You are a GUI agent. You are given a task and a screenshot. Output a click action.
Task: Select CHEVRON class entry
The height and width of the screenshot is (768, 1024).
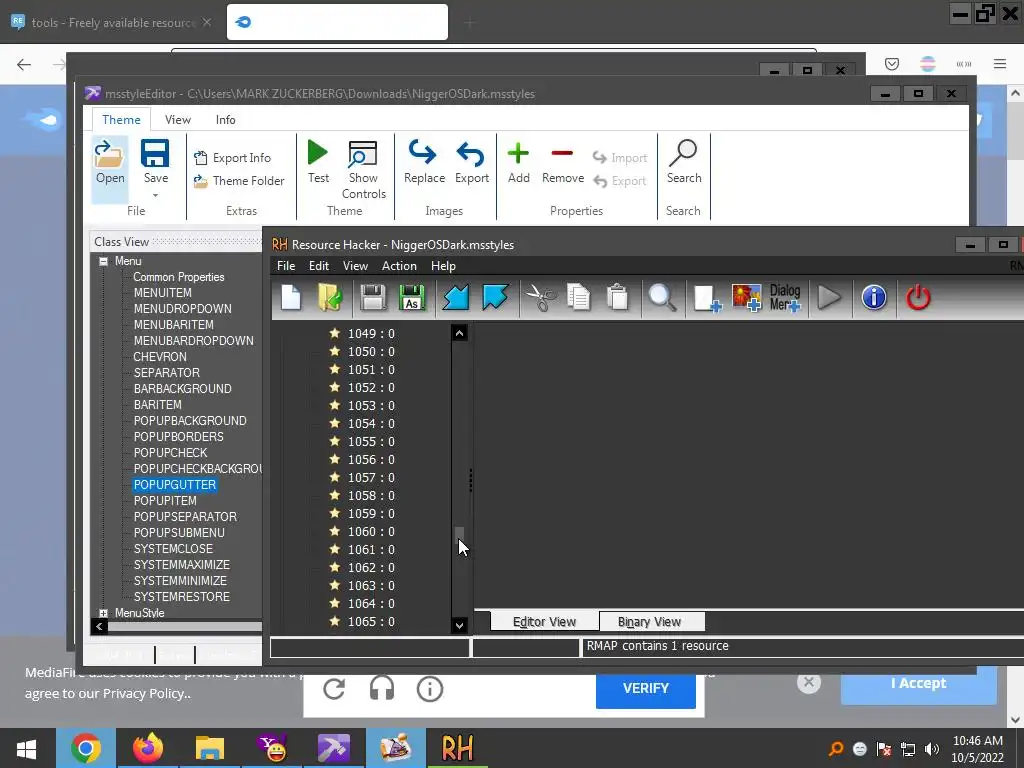tap(160, 357)
